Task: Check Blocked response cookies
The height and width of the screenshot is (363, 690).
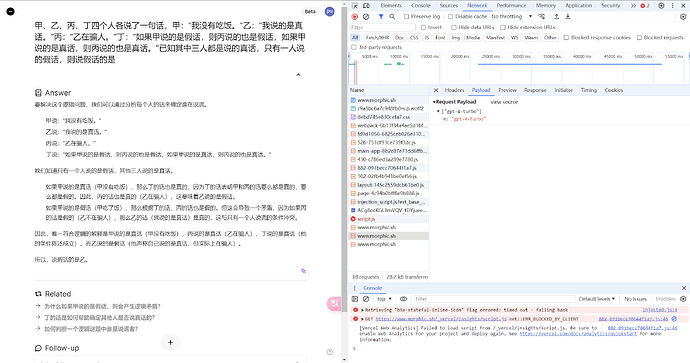Action: pyautogui.click(x=566, y=38)
